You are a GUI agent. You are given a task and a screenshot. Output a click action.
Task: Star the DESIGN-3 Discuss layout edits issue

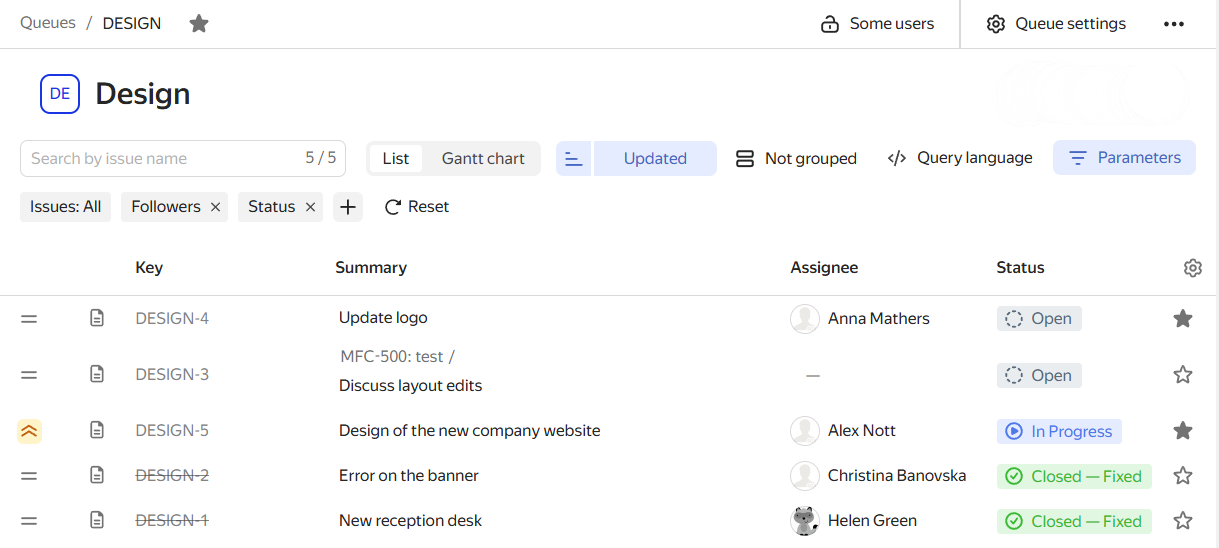[x=1183, y=375]
